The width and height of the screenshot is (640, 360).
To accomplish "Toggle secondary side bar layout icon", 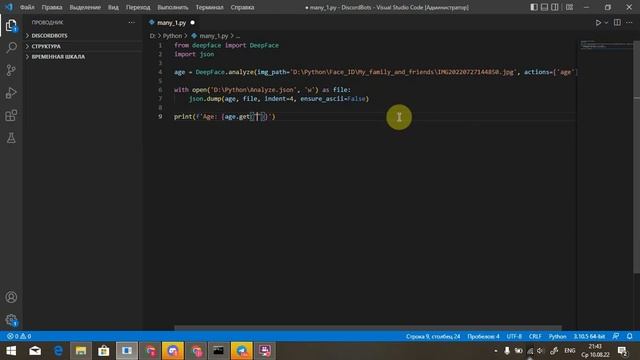I will pos(555,7).
